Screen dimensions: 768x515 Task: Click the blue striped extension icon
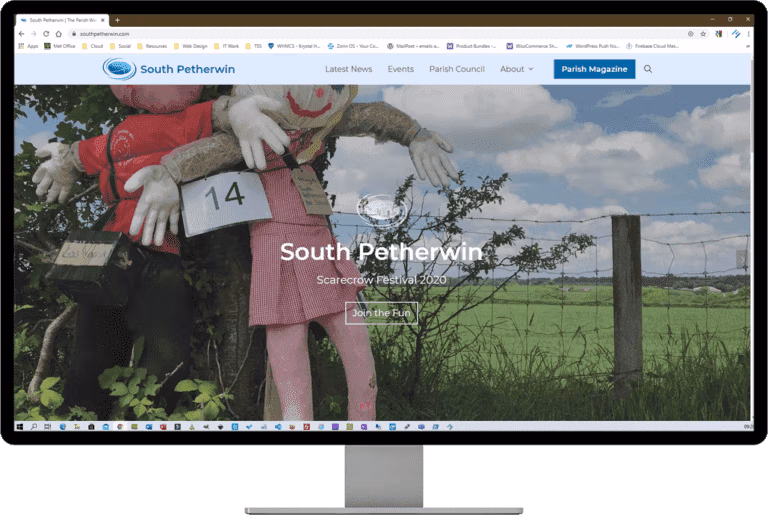[736, 34]
